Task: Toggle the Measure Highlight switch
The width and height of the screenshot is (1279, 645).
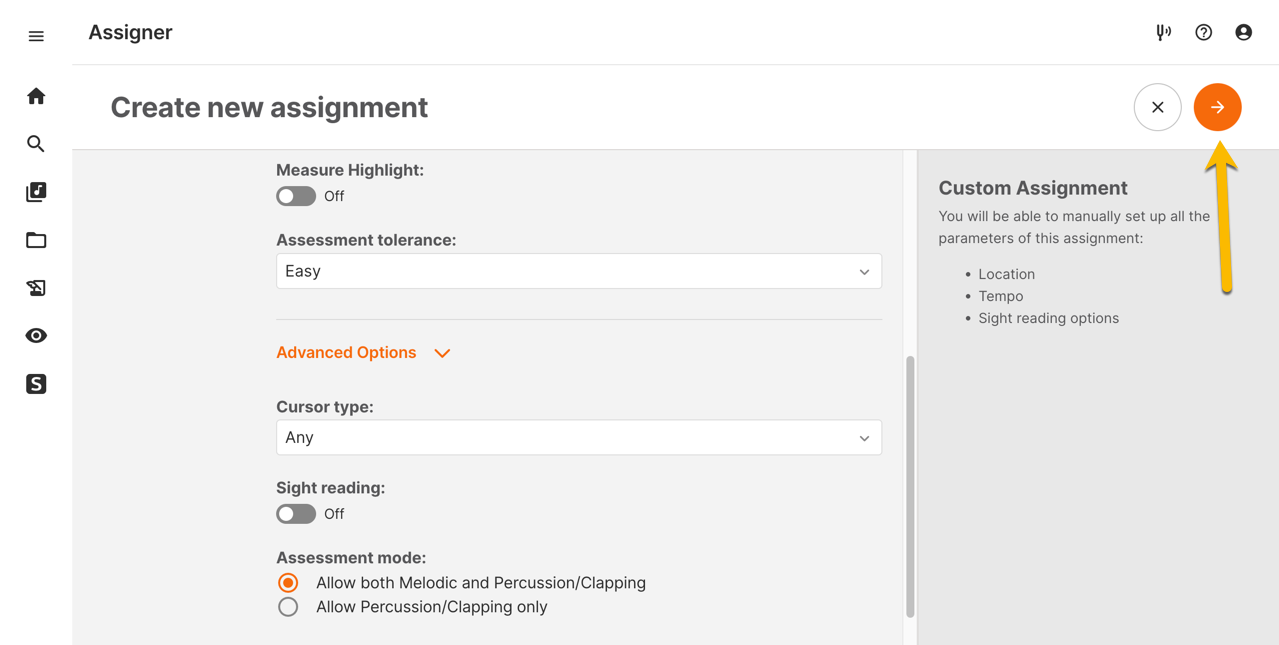Action: (x=296, y=196)
